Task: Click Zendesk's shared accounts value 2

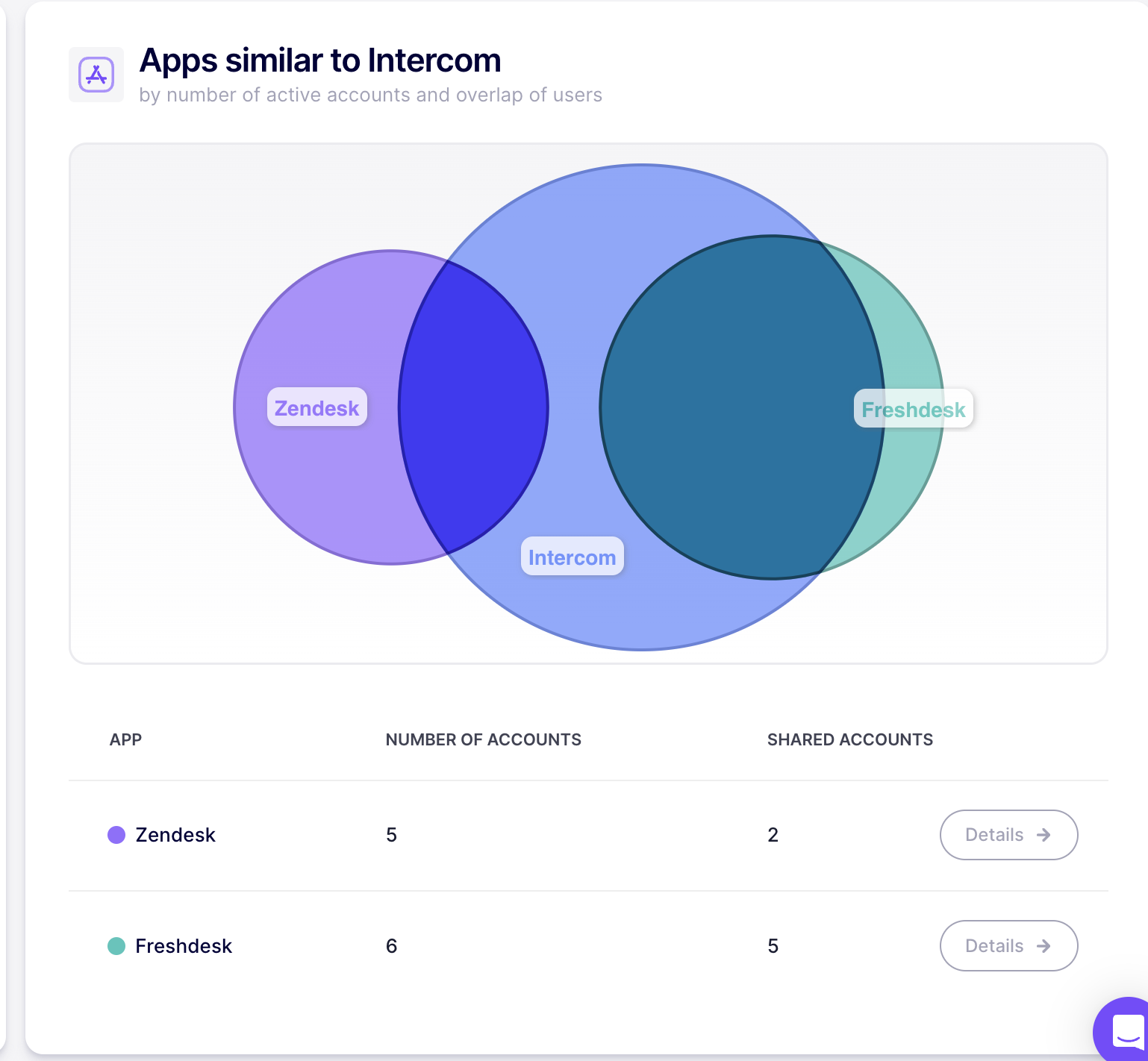Action: point(773,835)
